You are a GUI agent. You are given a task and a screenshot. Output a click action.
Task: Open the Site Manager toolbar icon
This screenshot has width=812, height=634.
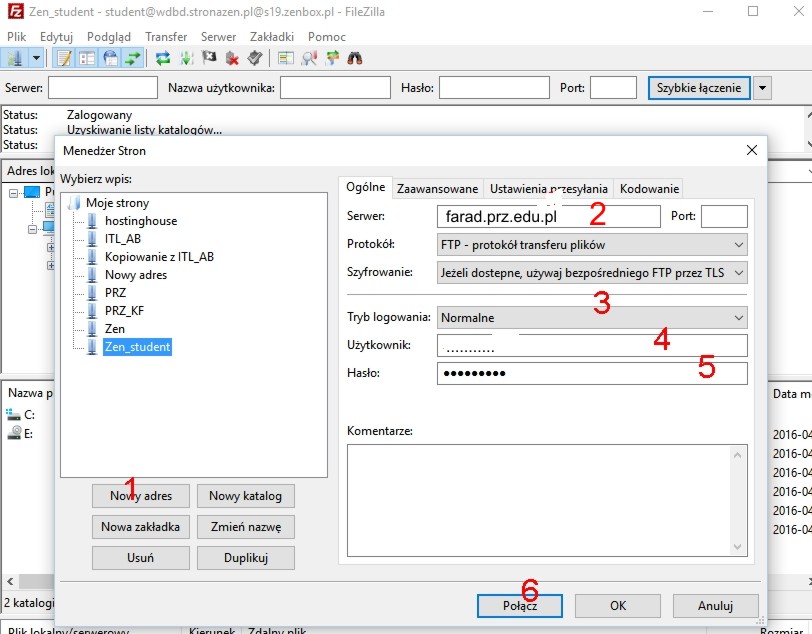[x=14, y=58]
